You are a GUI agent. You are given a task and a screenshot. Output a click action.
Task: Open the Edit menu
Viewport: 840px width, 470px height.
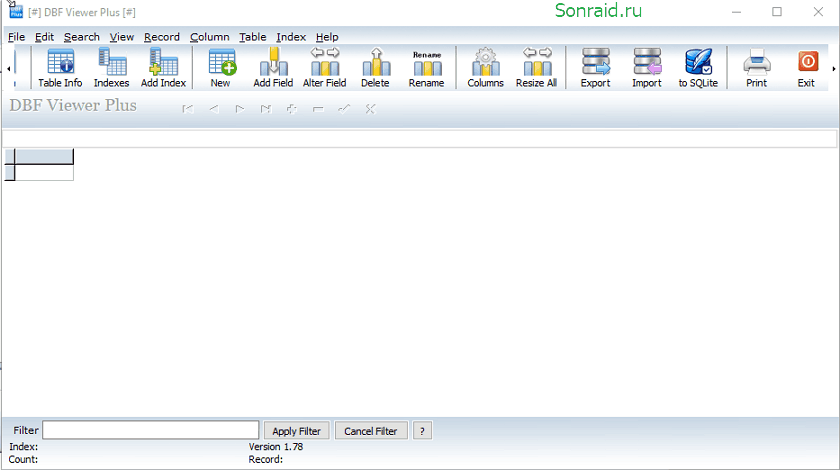click(x=44, y=37)
